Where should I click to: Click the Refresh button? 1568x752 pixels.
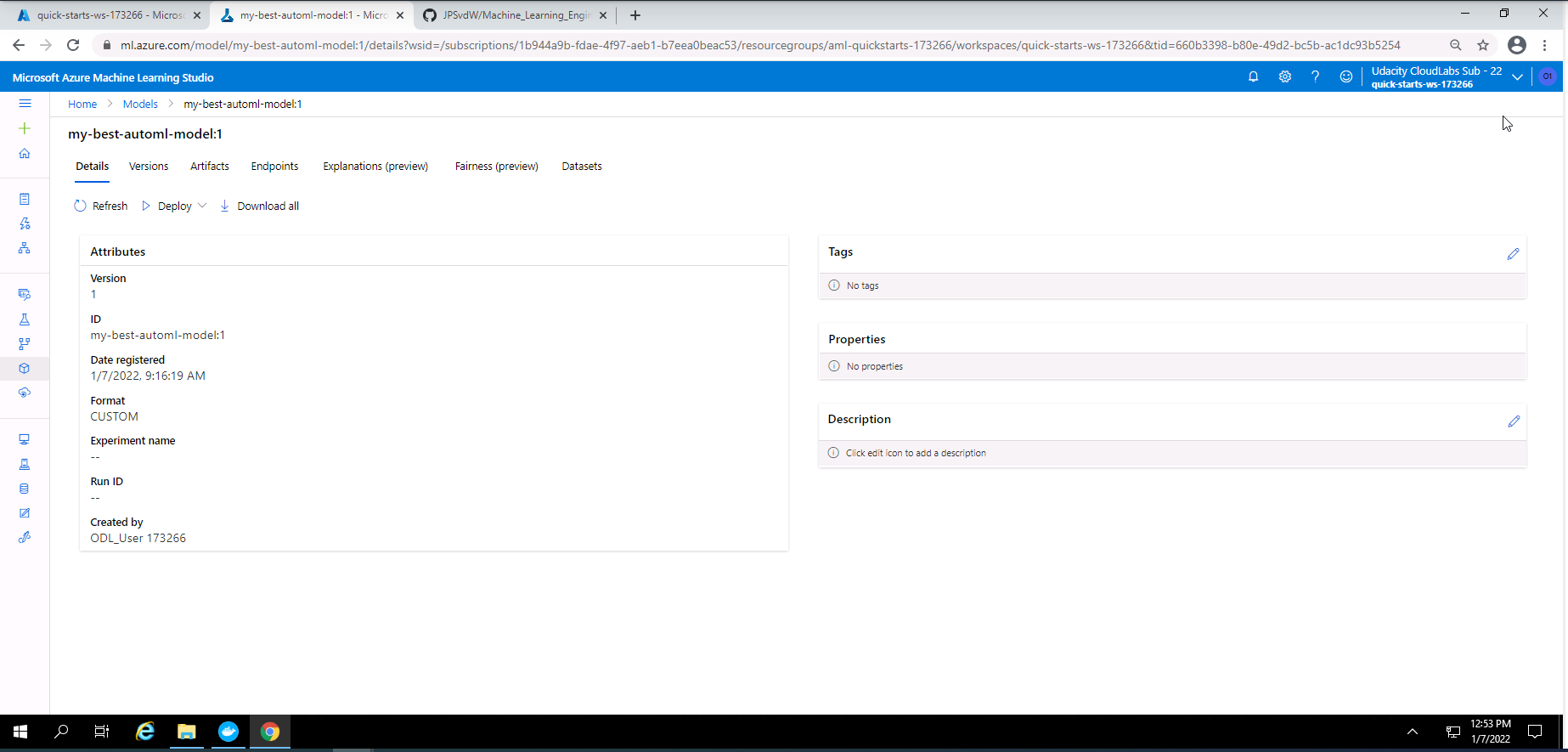[x=101, y=206]
